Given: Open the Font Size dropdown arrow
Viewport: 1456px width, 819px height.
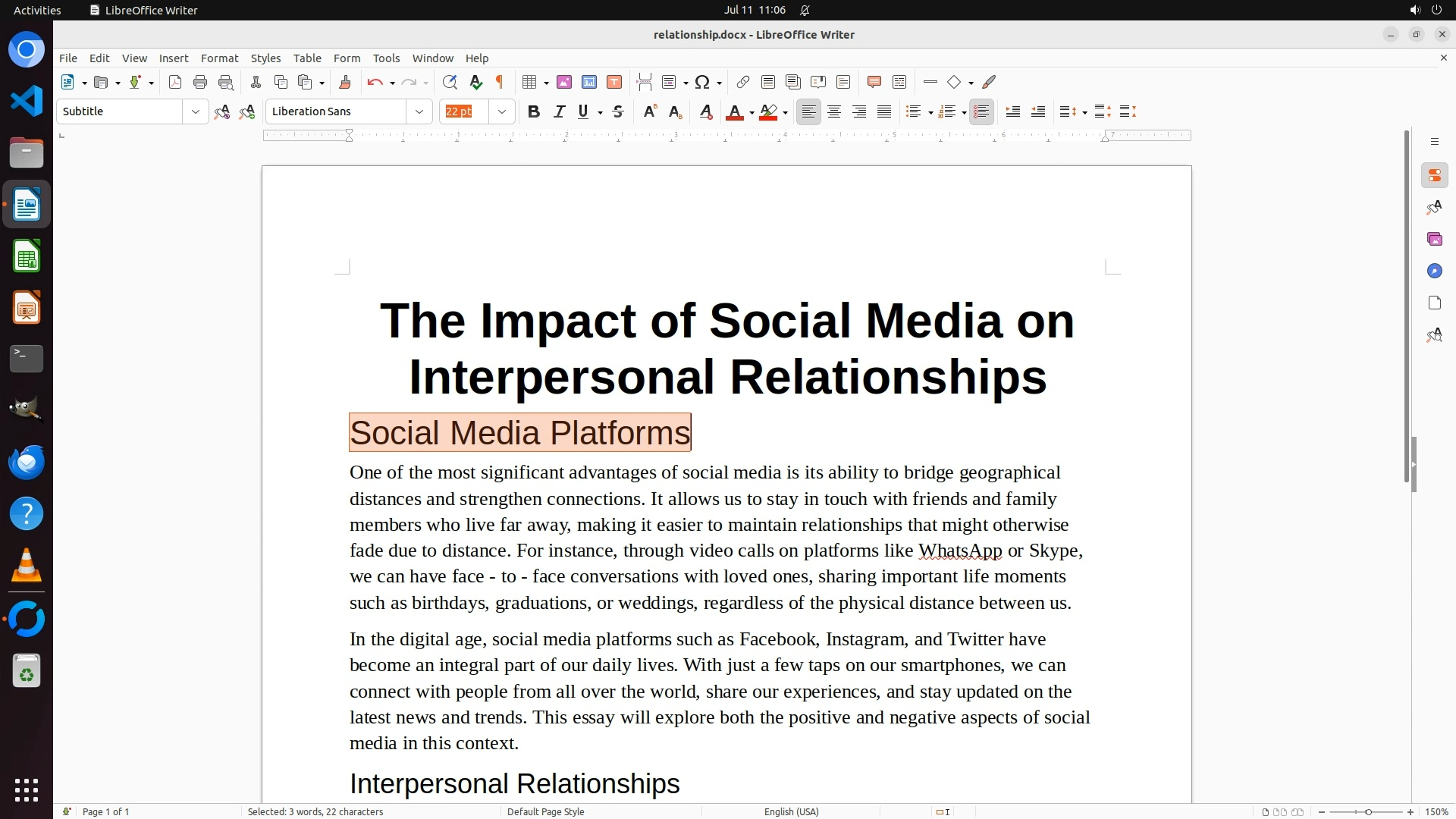Looking at the screenshot, I should point(502,112).
